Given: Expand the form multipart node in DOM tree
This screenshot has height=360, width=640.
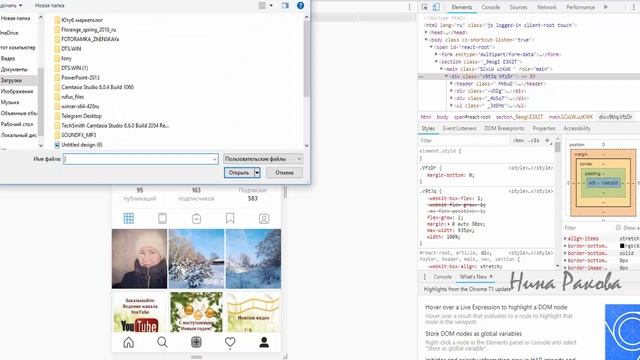Looking at the screenshot, I should pos(436,54).
